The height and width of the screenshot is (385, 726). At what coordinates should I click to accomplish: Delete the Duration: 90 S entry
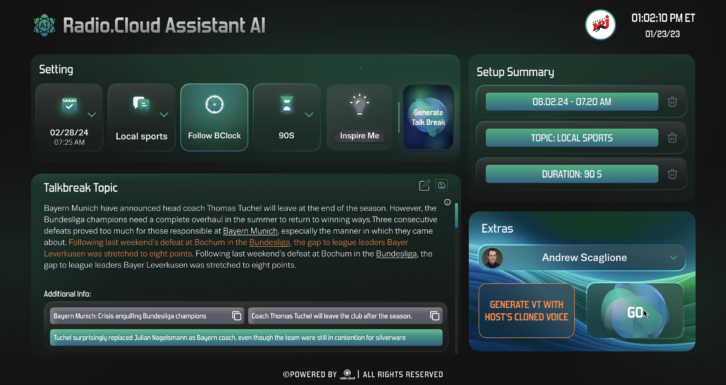tap(672, 174)
